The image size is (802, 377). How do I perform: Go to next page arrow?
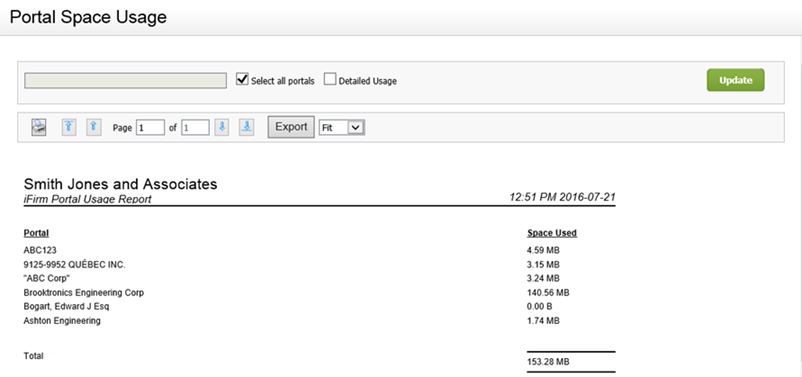[x=221, y=127]
